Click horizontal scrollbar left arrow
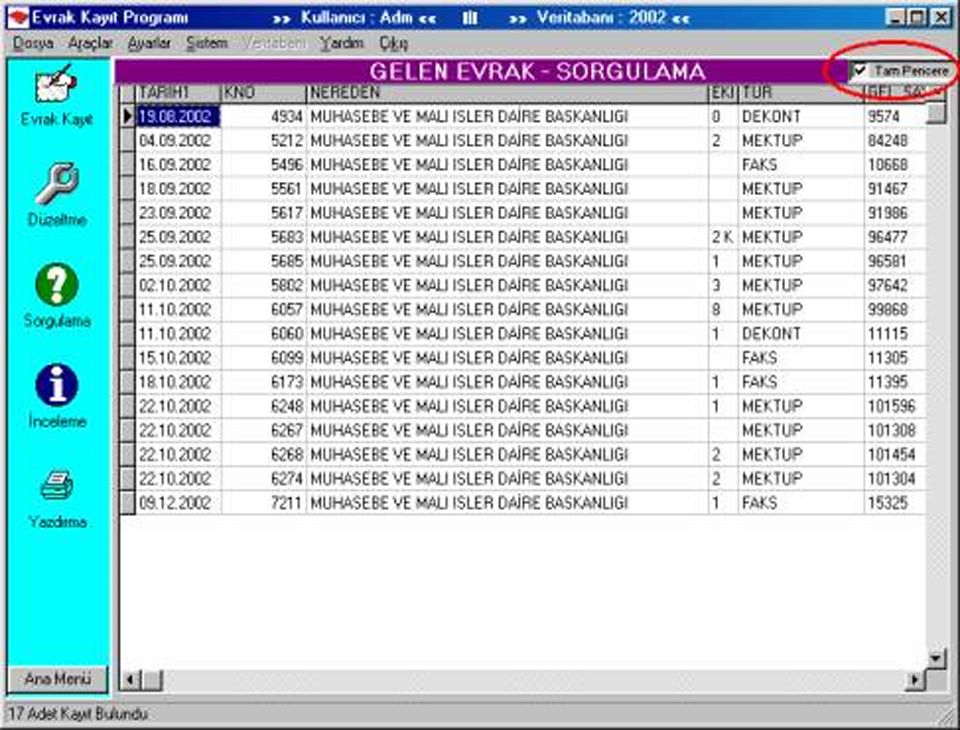The image size is (960, 730). tap(130, 679)
